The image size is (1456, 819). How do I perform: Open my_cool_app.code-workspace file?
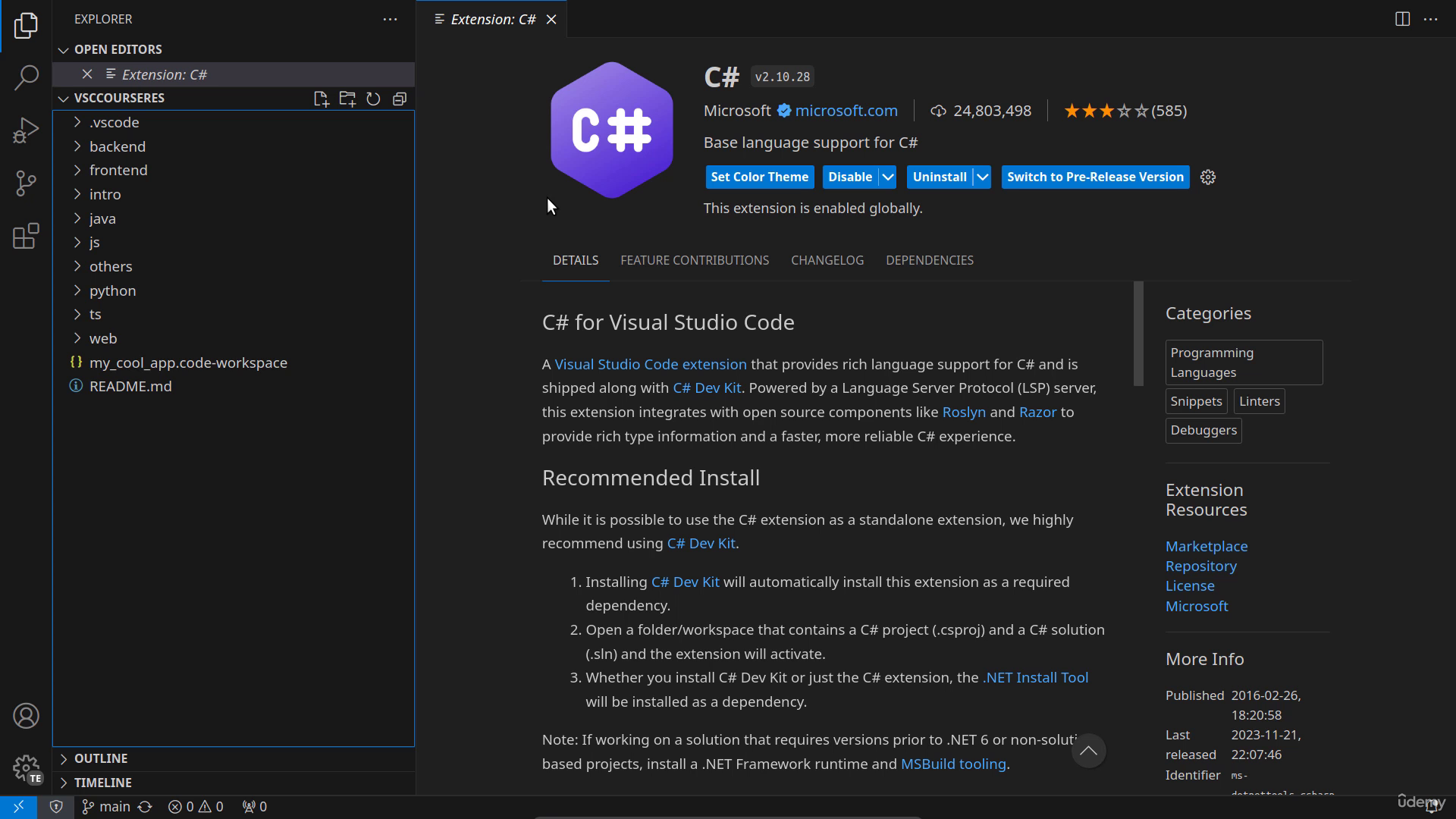click(234, 362)
